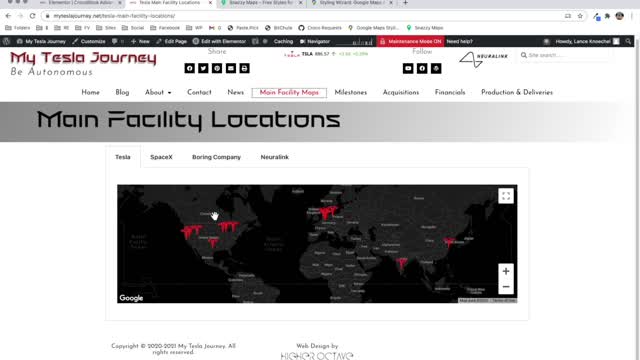640x360 pixels.
Task: Click the browser address bar
Action: pos(302,16)
